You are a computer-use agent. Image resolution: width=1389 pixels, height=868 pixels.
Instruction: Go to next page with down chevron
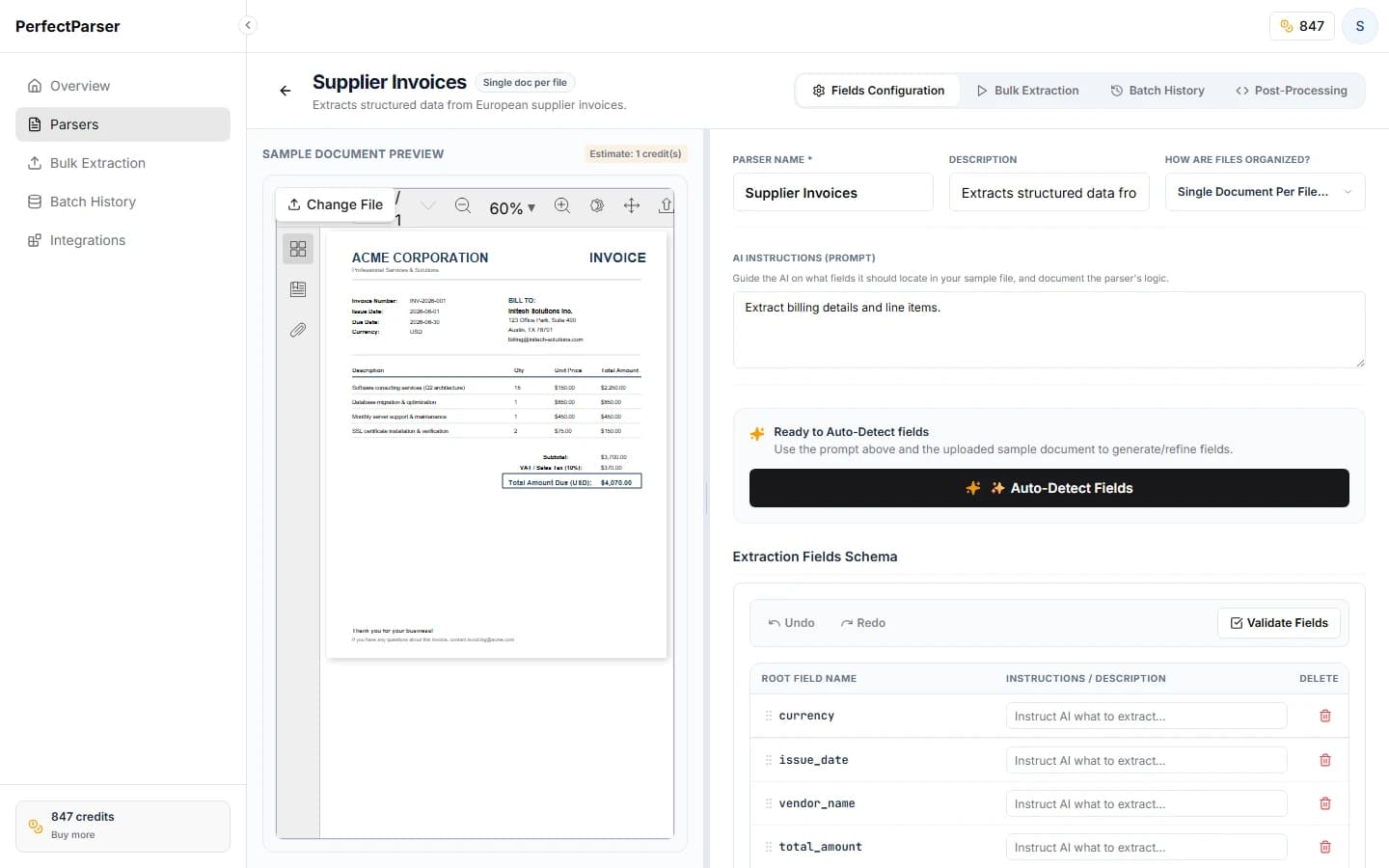pyautogui.click(x=428, y=205)
